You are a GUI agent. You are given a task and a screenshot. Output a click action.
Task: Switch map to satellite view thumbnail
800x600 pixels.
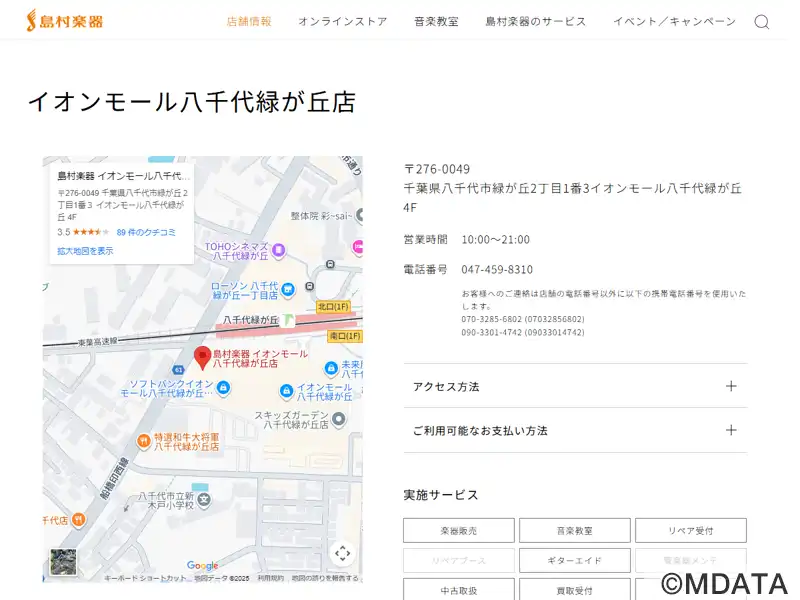pos(63,562)
